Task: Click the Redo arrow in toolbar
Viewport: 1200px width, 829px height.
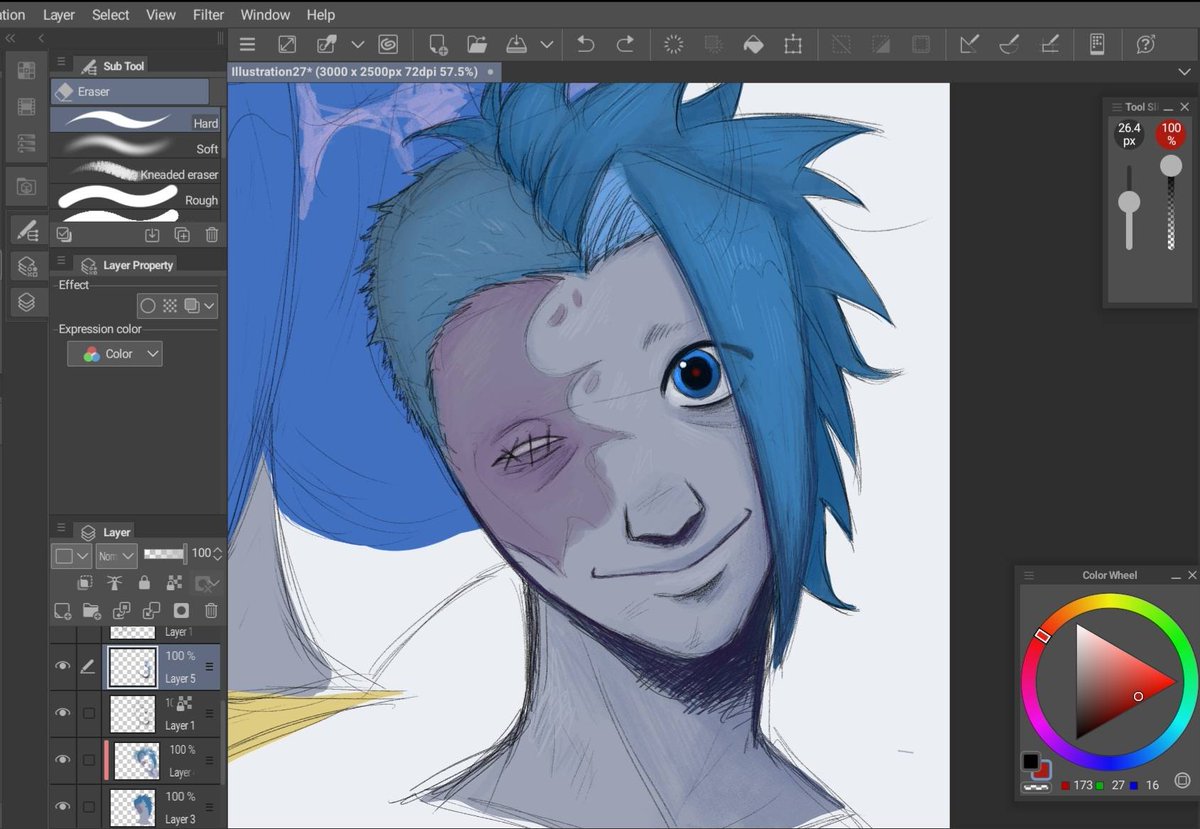Action: coord(625,44)
